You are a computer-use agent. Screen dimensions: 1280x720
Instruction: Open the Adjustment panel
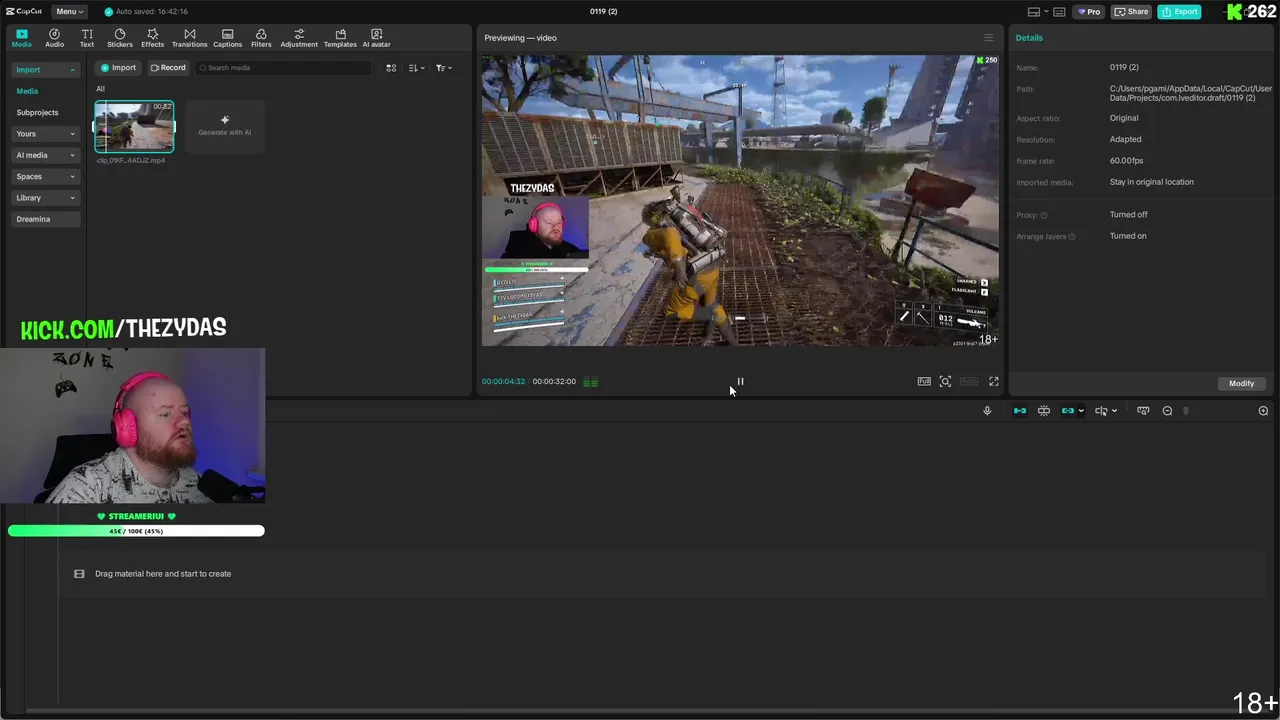point(299,38)
